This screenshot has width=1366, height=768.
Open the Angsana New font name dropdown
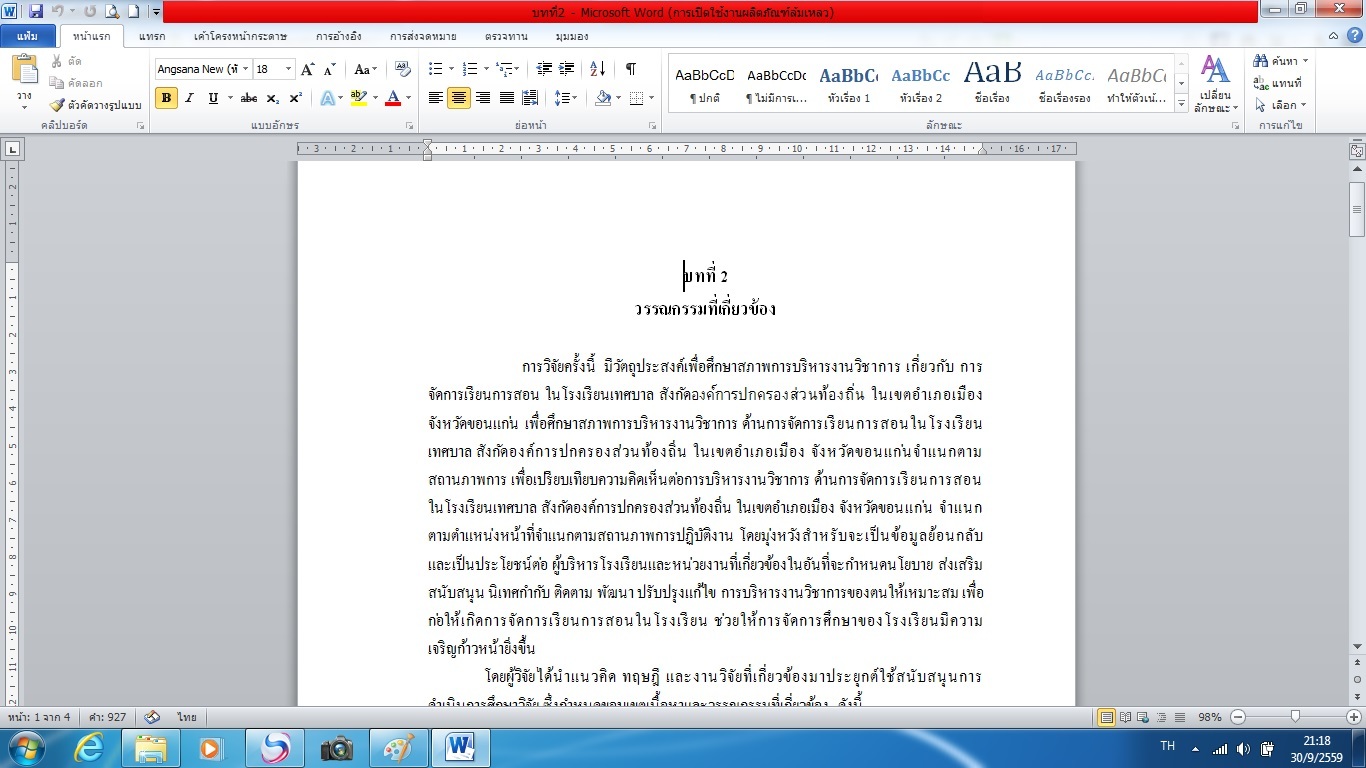coord(245,69)
